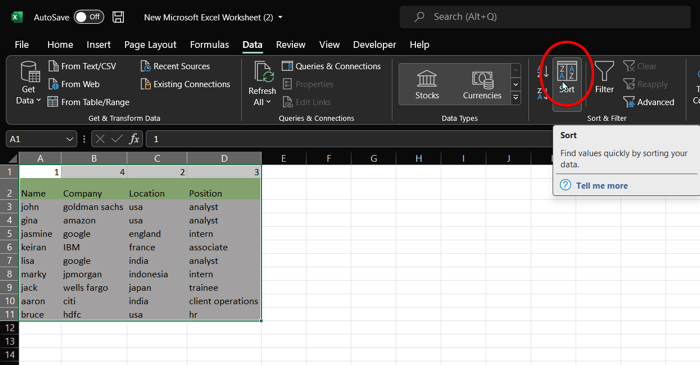The height and width of the screenshot is (365, 700).
Task: Open the Help tab
Action: click(419, 45)
